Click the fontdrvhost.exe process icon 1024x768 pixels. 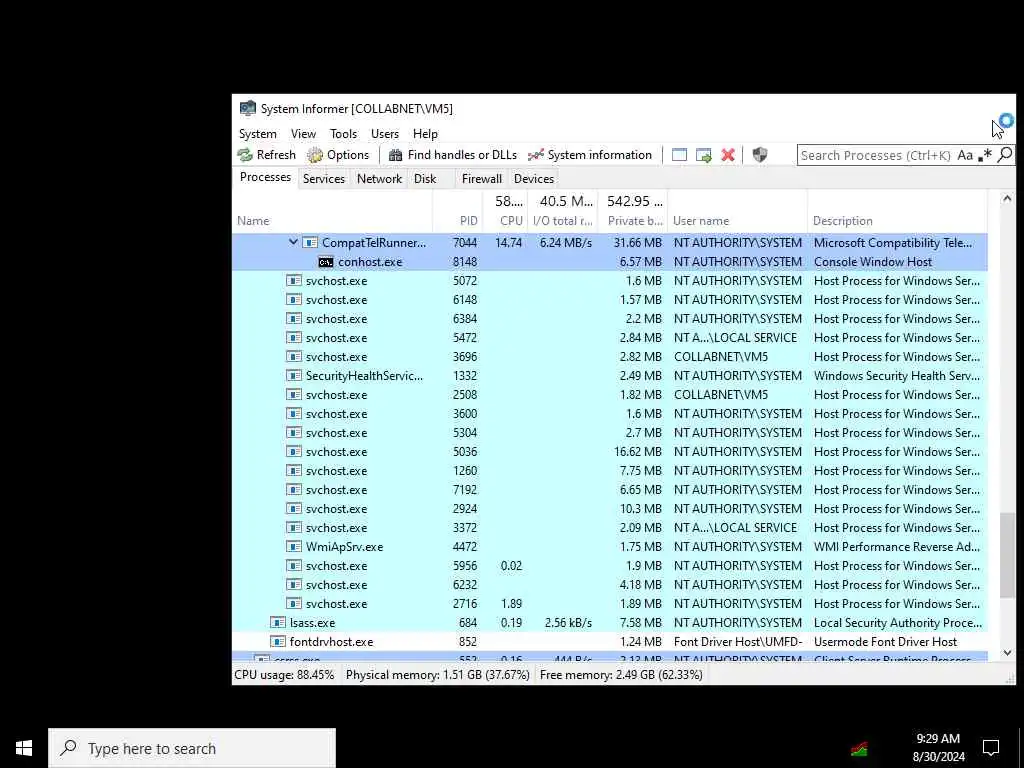point(278,642)
